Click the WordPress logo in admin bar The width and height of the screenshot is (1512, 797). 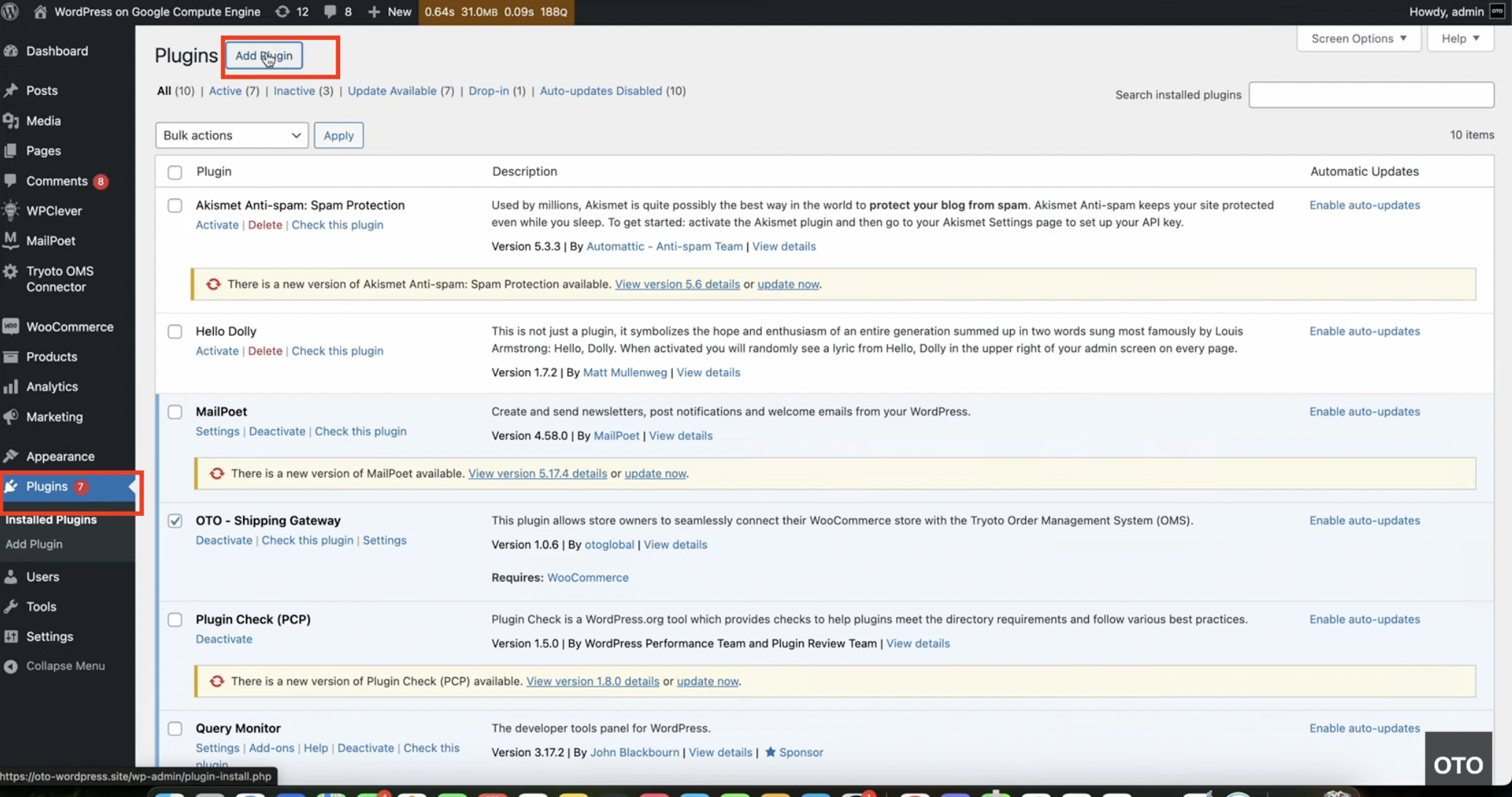tap(10, 12)
